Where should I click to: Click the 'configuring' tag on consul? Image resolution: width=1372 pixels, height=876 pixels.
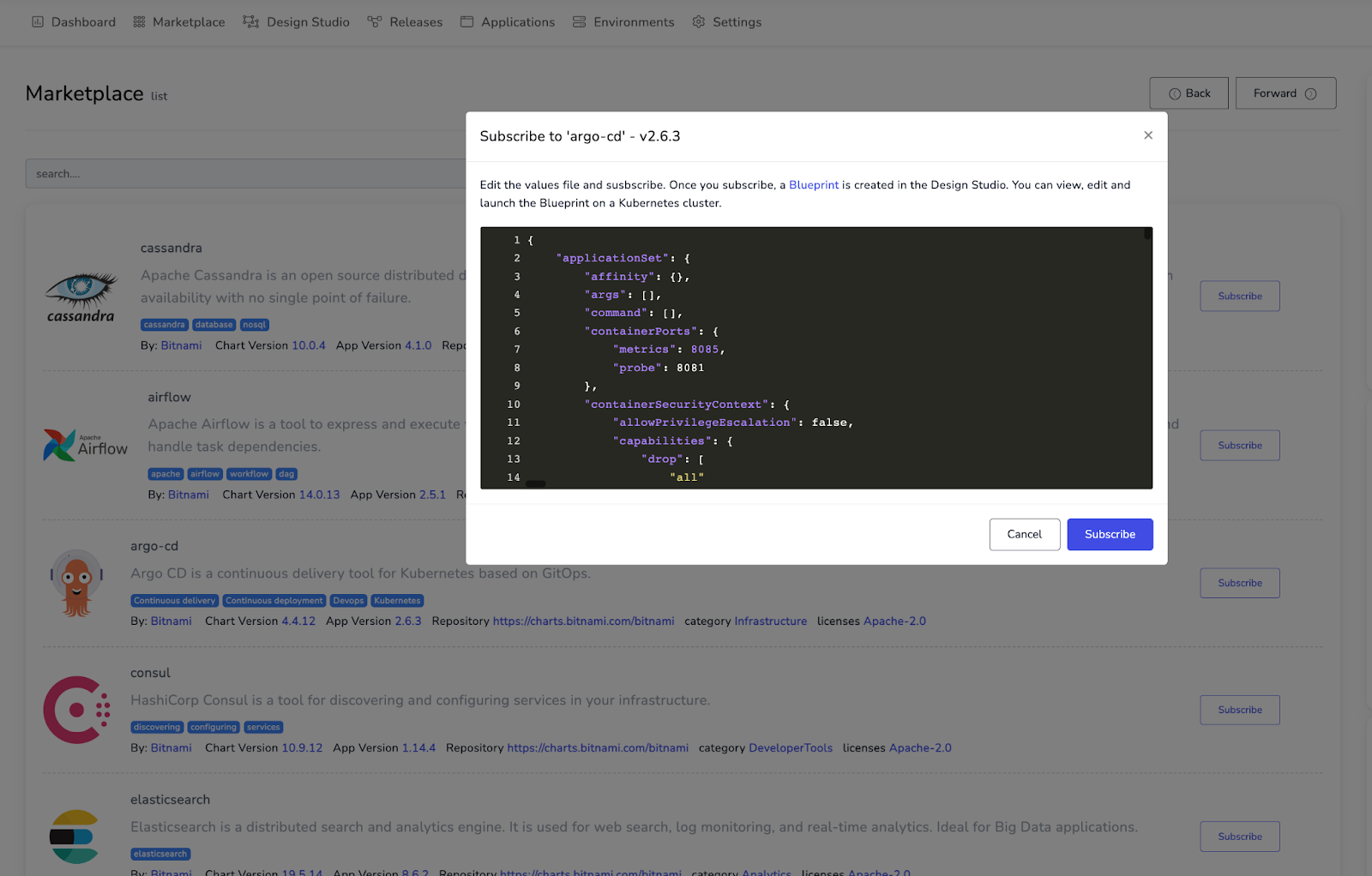pos(214,728)
